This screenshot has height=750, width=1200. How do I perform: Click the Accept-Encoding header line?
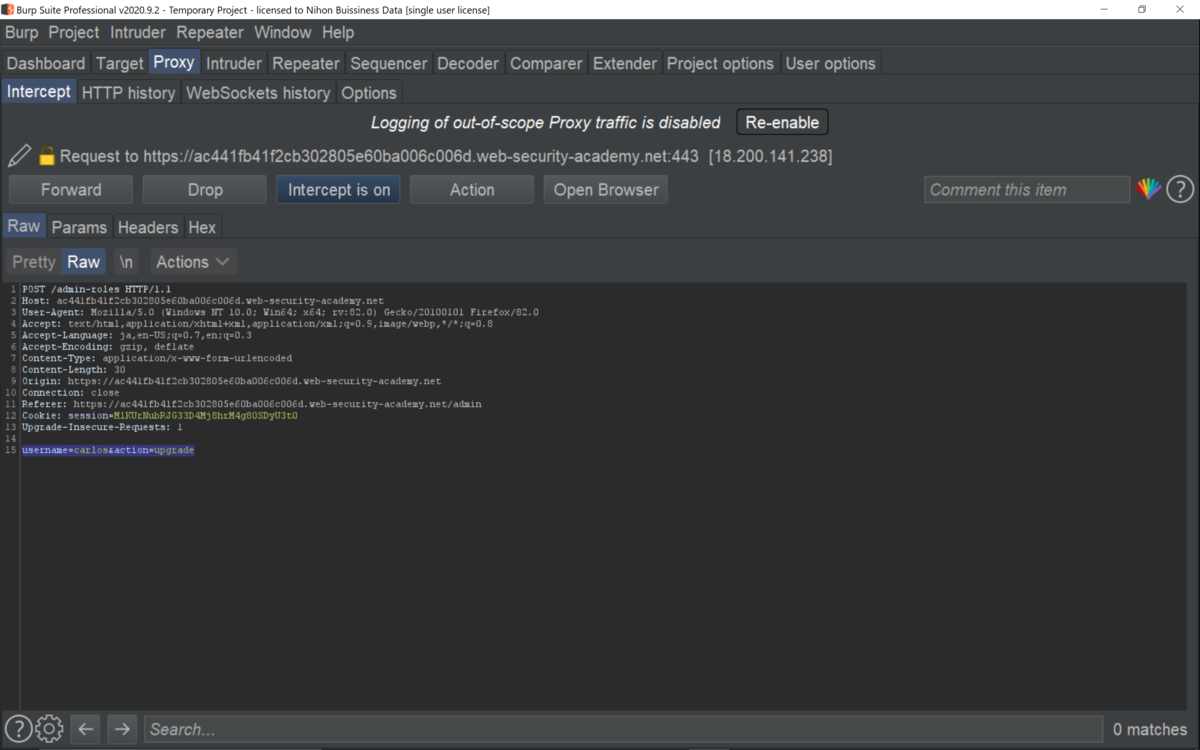click(108, 347)
